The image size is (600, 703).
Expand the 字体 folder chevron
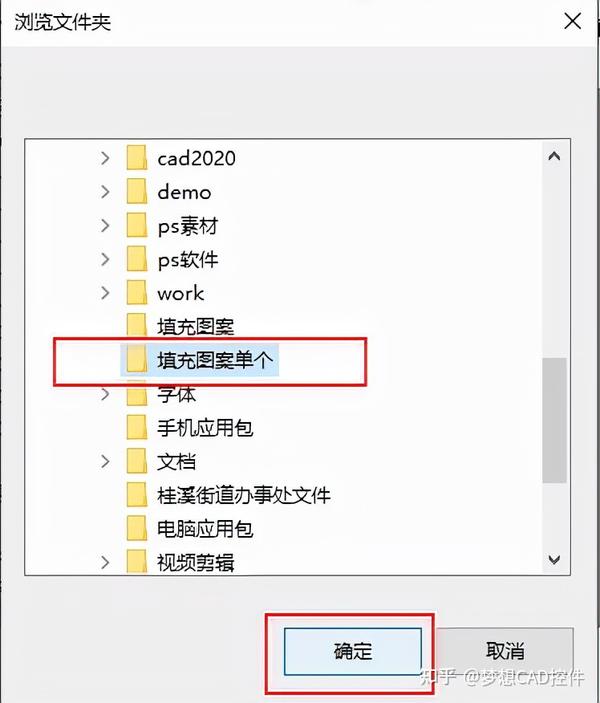(105, 395)
